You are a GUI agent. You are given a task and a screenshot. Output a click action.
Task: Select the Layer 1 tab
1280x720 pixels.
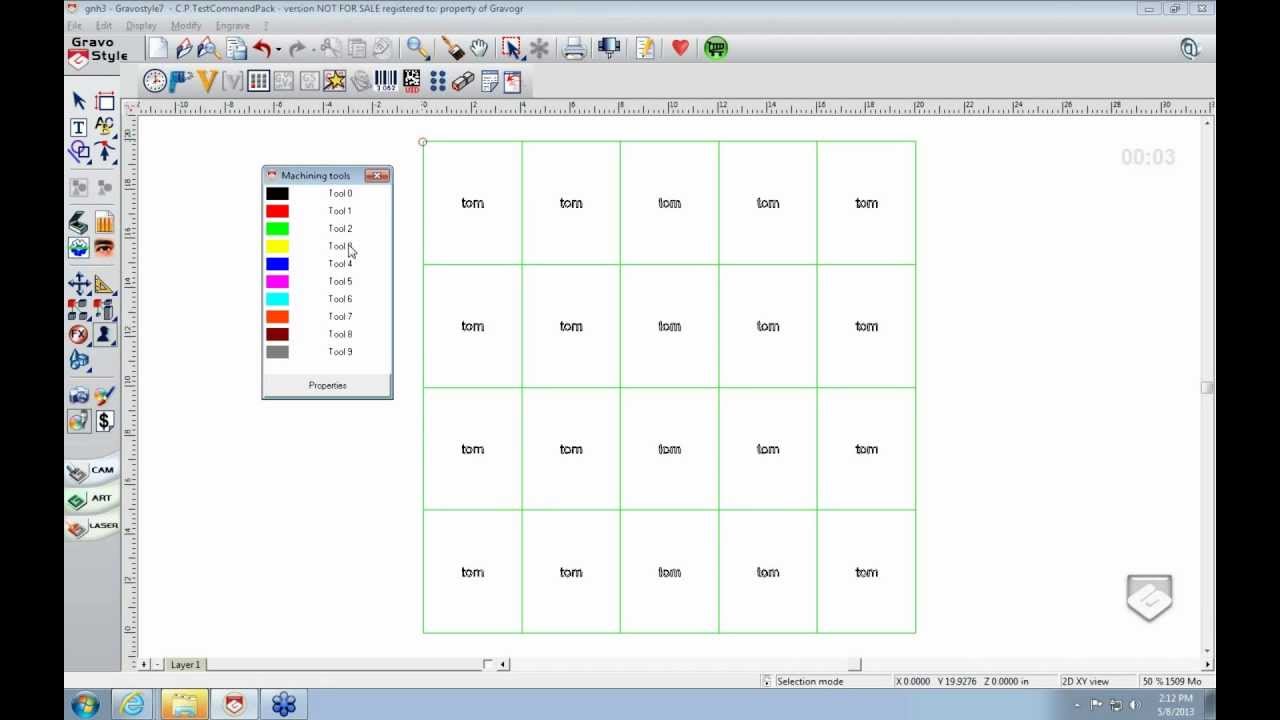[185, 665]
